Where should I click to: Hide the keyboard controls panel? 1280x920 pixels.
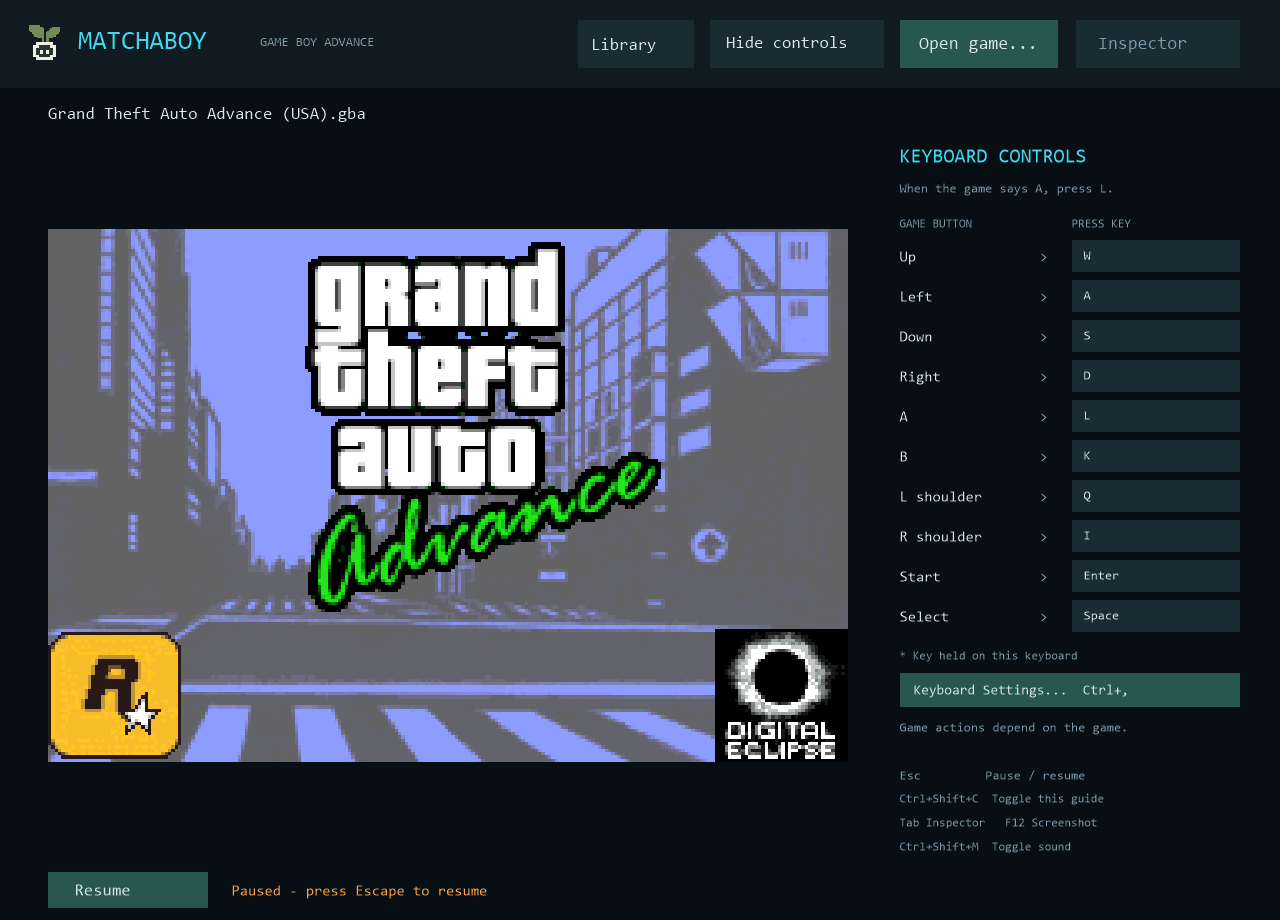pos(797,44)
